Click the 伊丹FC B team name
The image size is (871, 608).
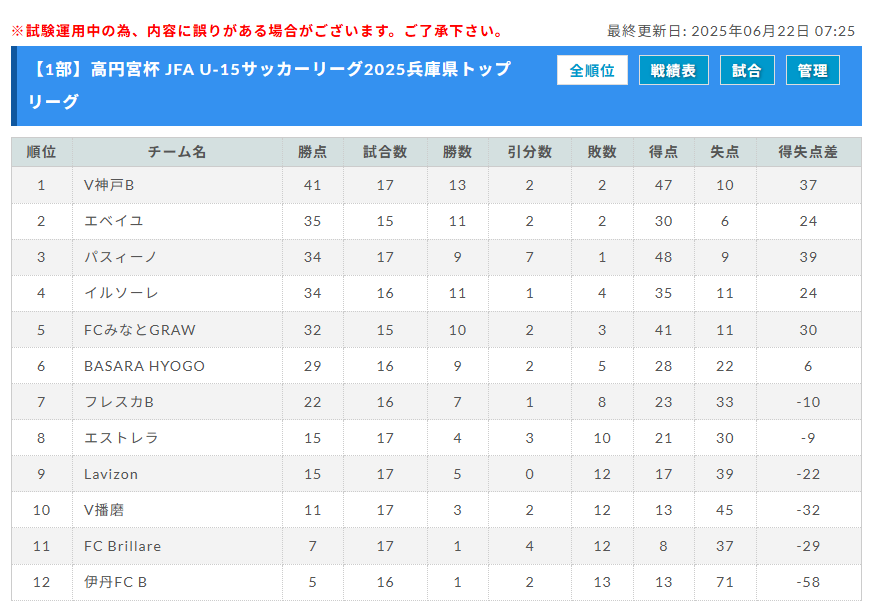pyautogui.click(x=115, y=582)
